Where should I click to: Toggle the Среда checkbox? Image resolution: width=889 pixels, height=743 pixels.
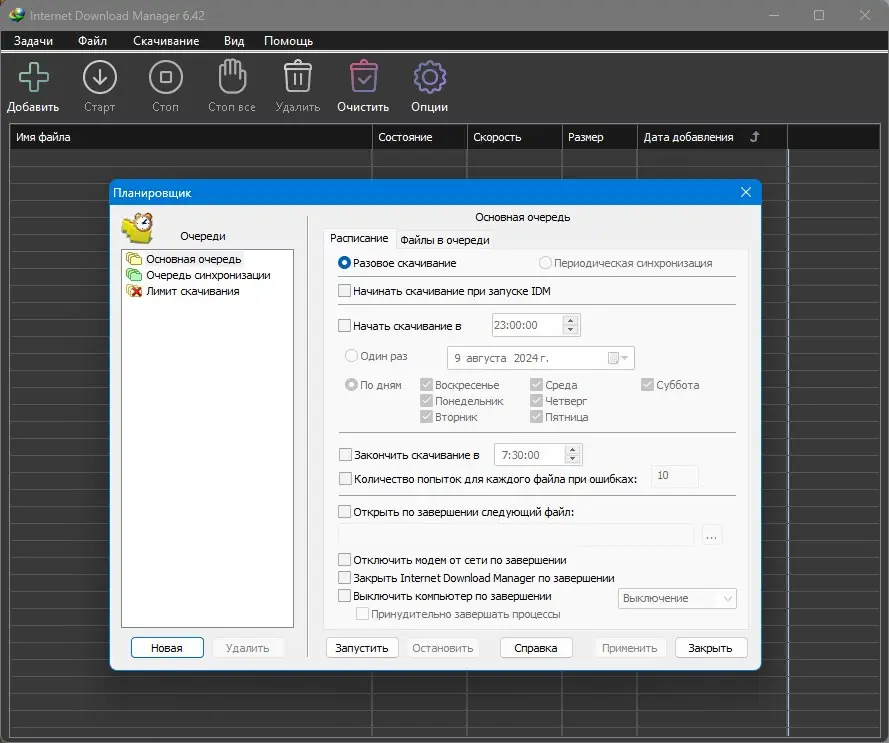tap(536, 385)
